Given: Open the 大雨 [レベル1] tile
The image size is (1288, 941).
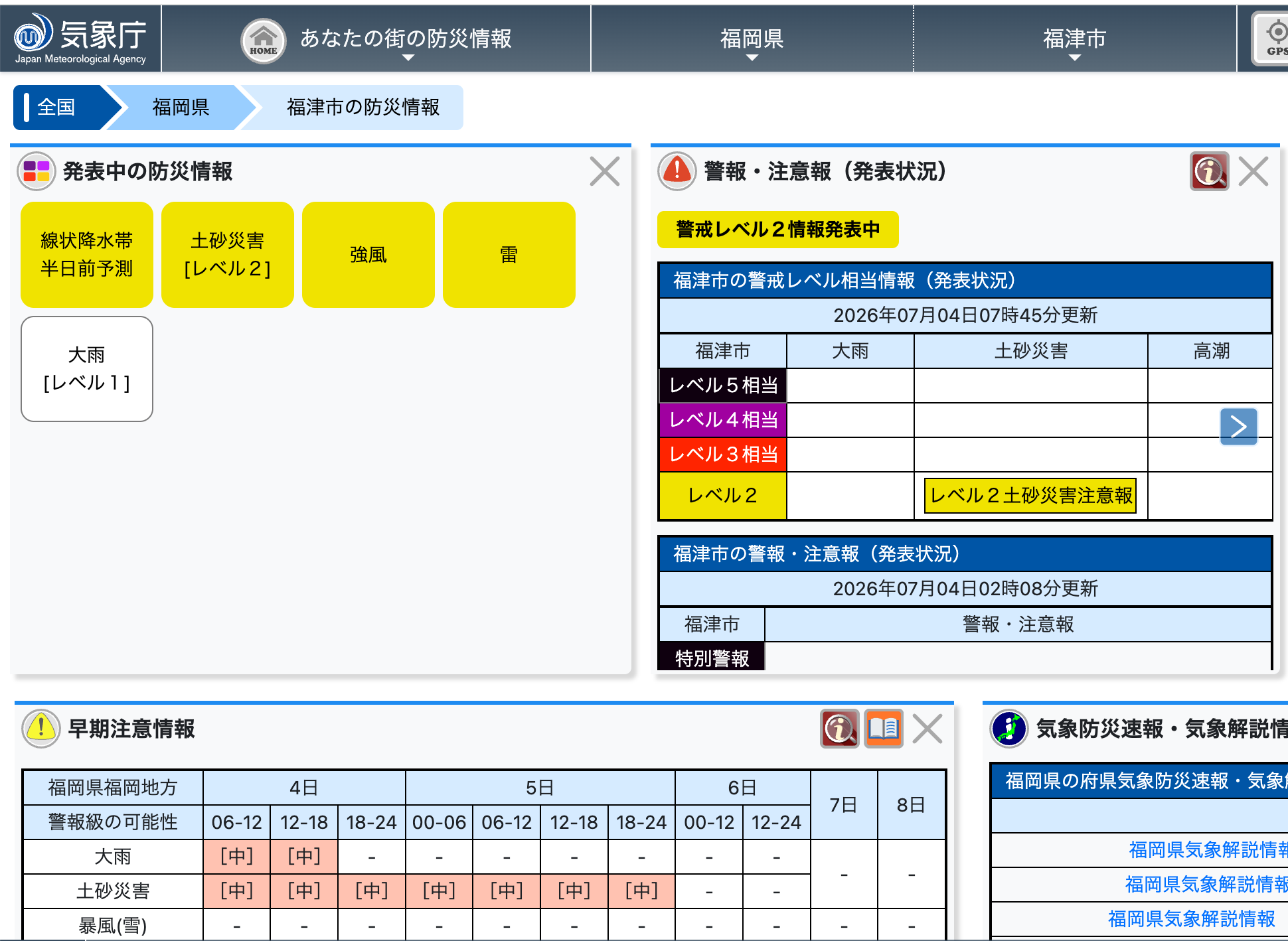Looking at the screenshot, I should point(87,369).
